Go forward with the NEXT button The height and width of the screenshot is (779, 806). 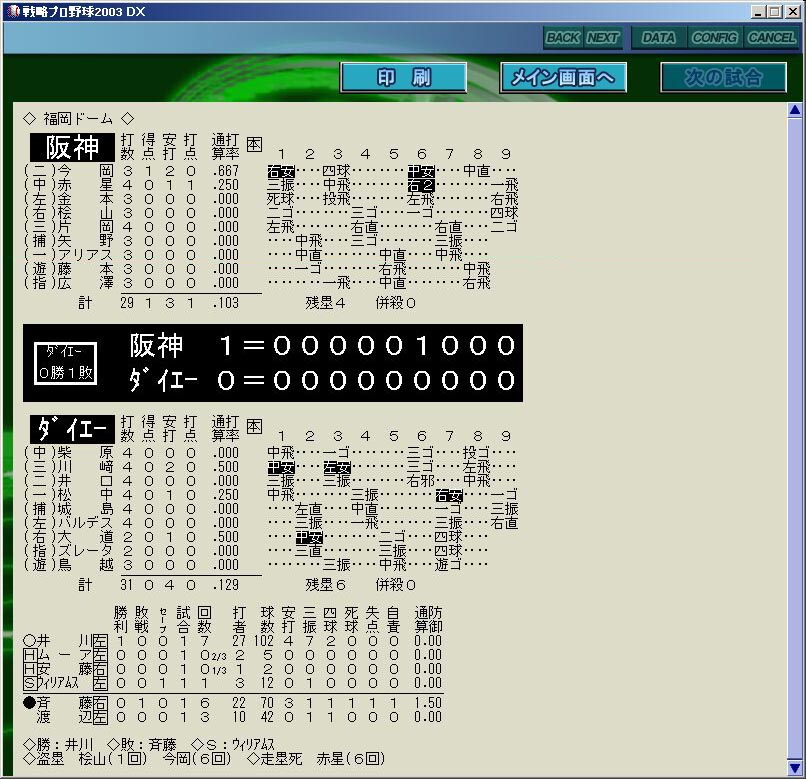603,38
